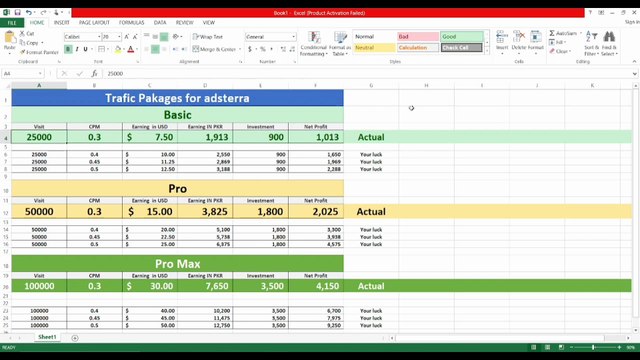Image resolution: width=640 pixels, height=360 pixels.
Task: Click the zoom slider handle
Action: pos(593,347)
